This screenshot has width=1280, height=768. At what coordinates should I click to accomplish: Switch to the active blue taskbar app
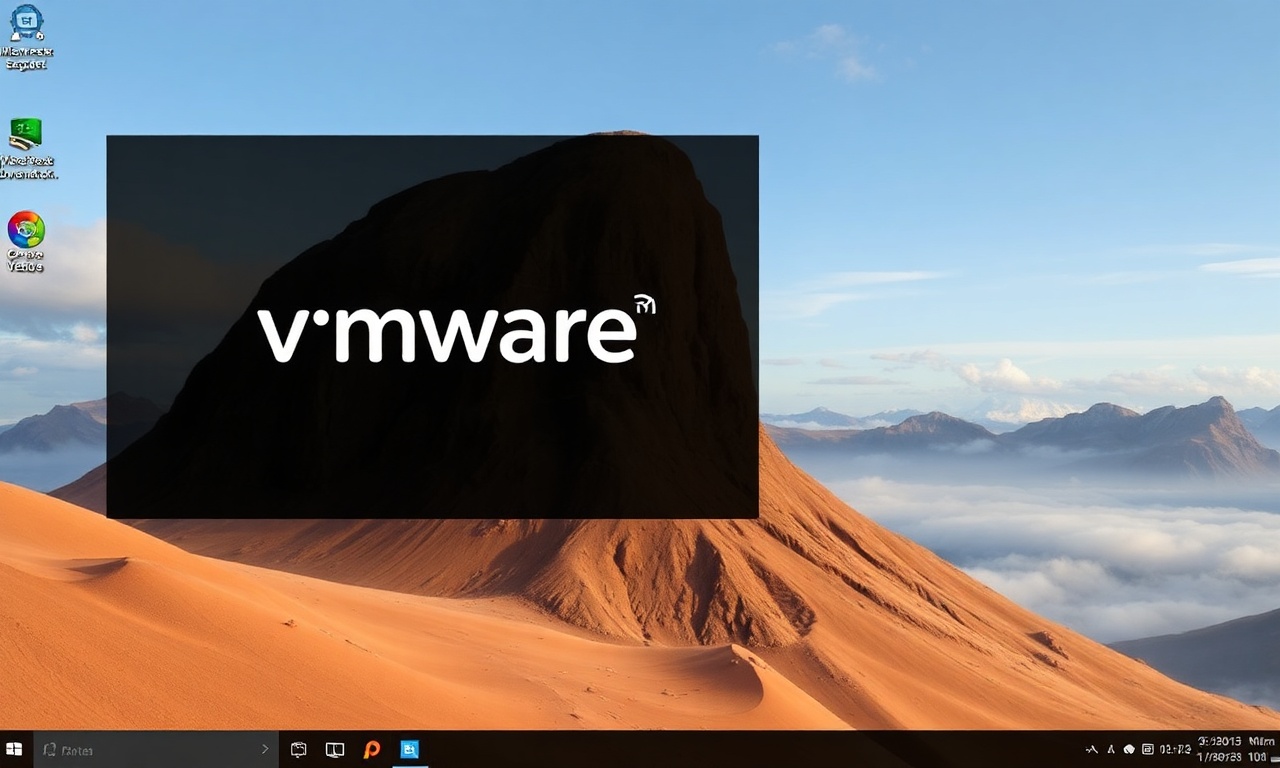click(409, 749)
